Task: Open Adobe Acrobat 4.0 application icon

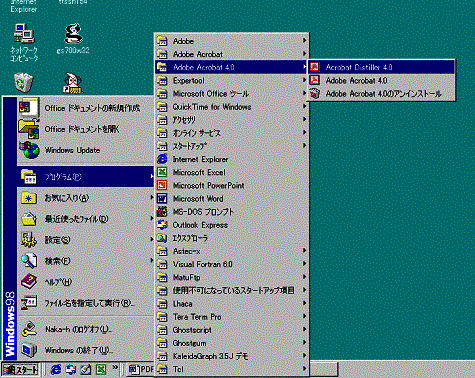Action: click(314, 80)
